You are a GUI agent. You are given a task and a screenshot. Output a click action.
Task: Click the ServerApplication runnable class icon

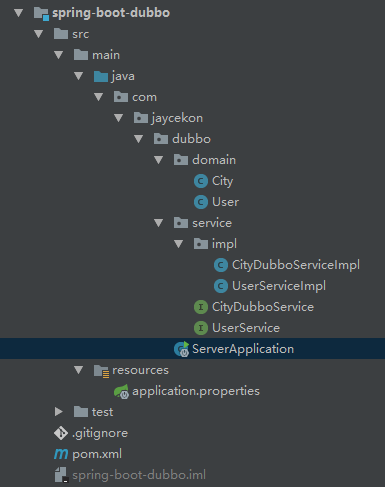pos(182,349)
